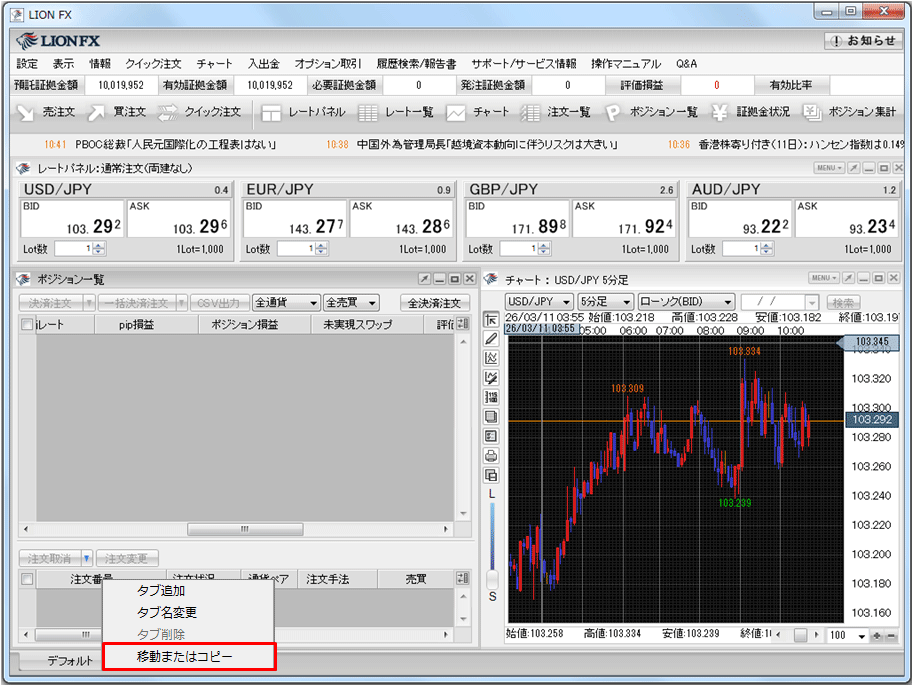Open the レート一覧 rate list icon
913x686 pixels.
click(396, 112)
